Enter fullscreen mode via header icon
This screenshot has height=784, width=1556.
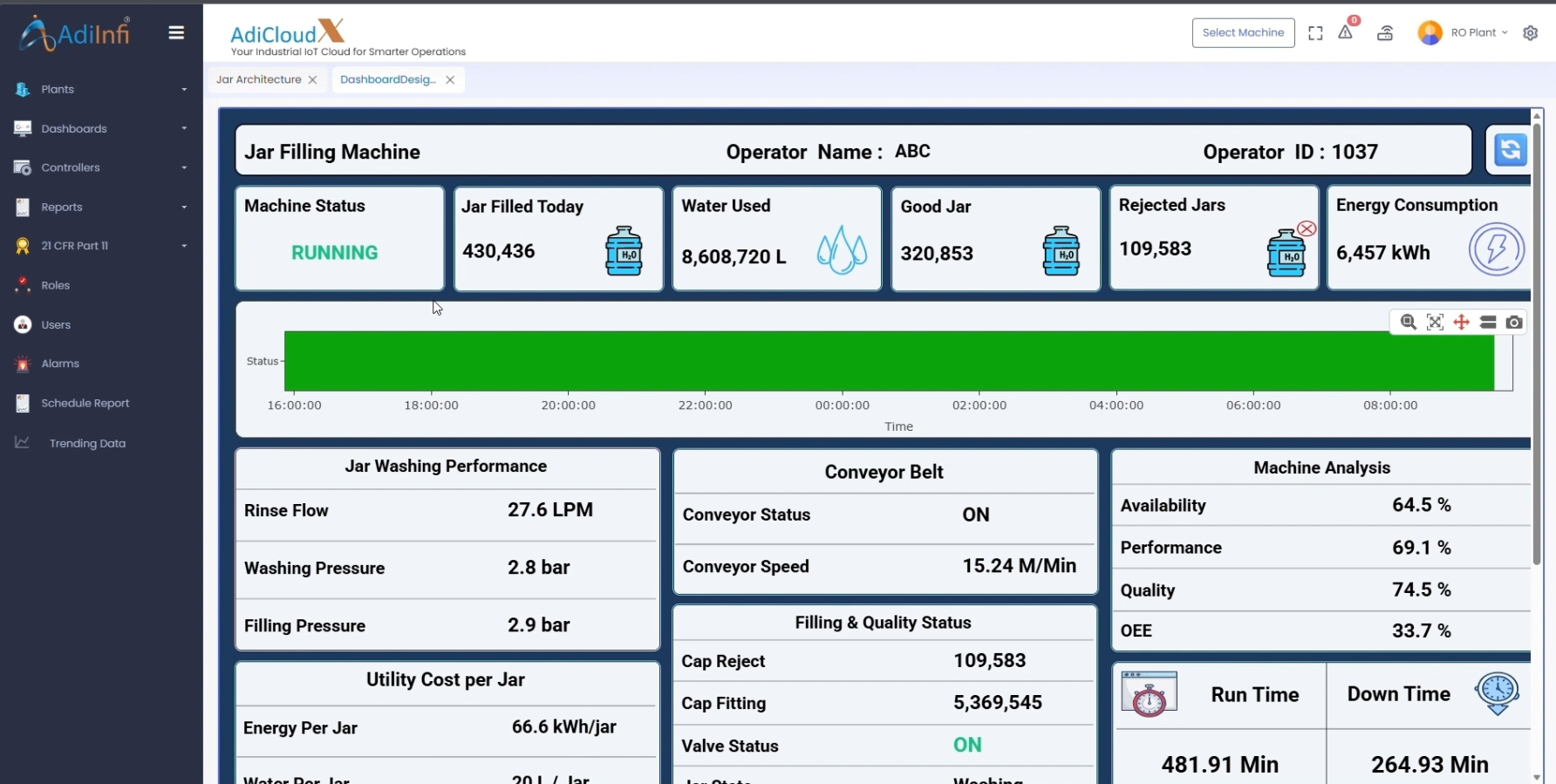[x=1315, y=33]
